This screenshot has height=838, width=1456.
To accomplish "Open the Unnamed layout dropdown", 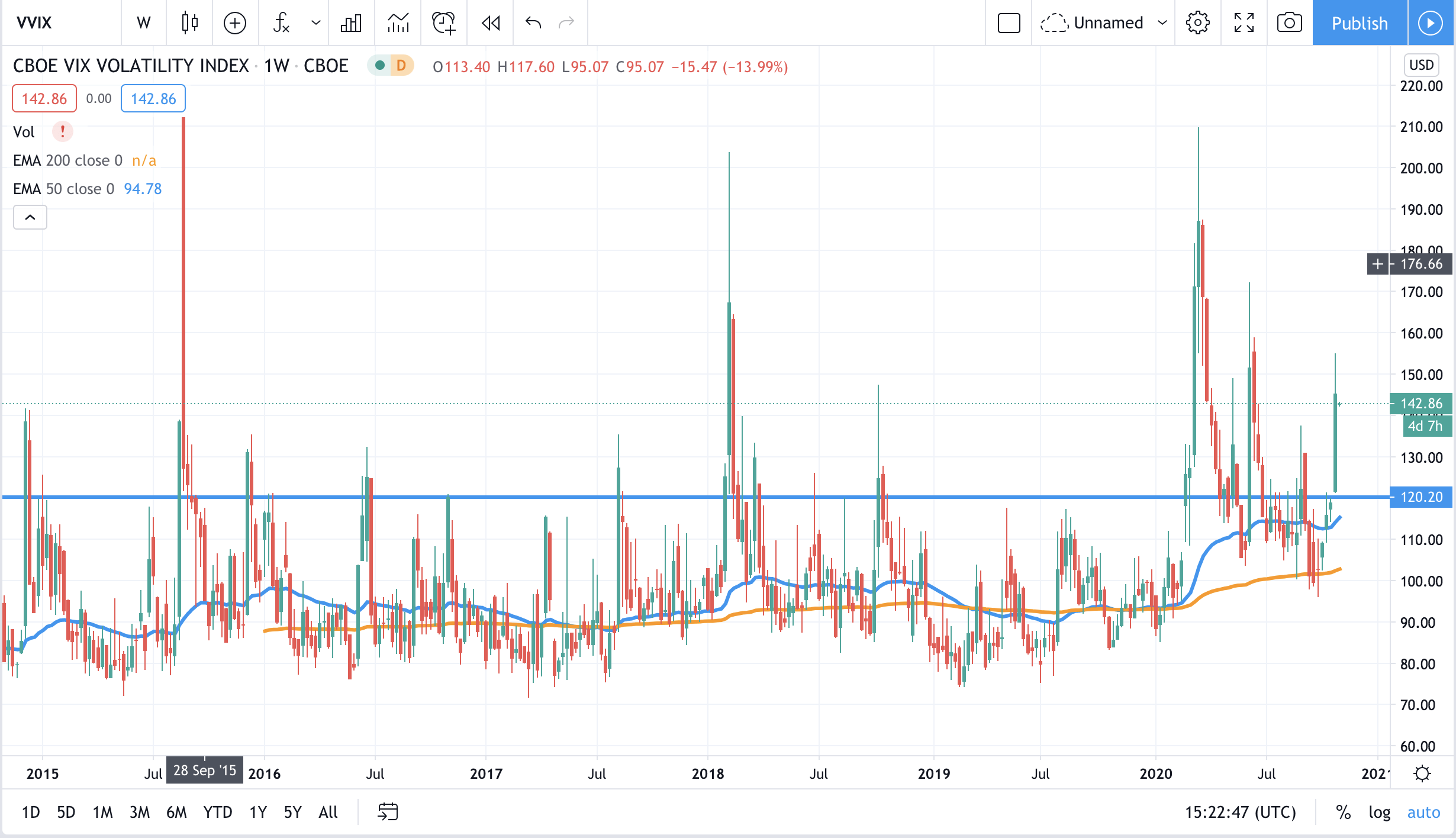I will click(1162, 22).
